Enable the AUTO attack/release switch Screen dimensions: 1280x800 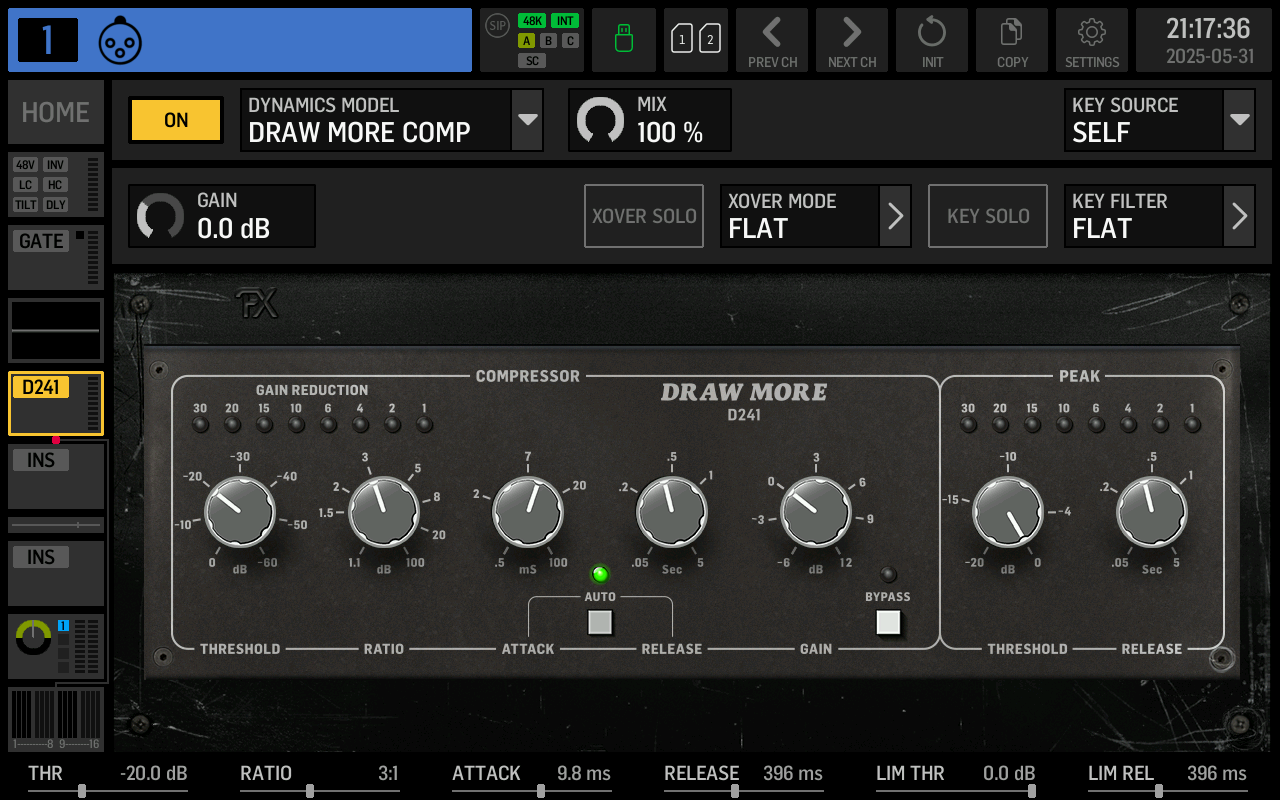coord(600,622)
